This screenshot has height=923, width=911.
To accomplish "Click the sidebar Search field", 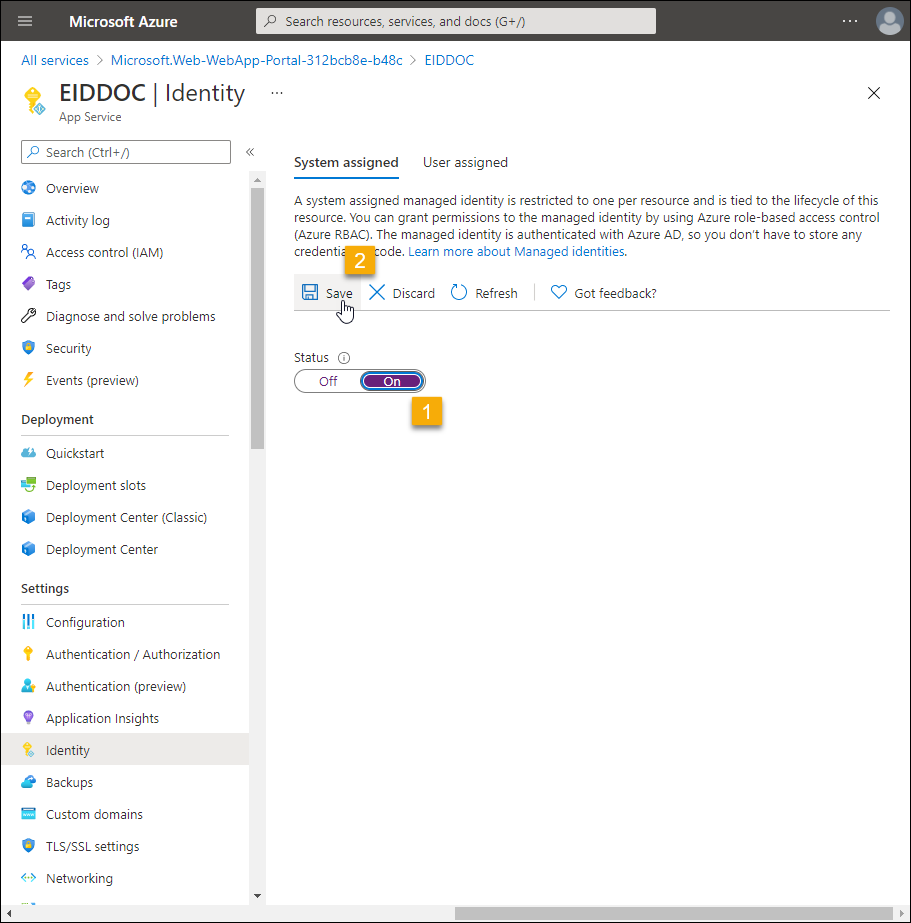I will pos(126,152).
